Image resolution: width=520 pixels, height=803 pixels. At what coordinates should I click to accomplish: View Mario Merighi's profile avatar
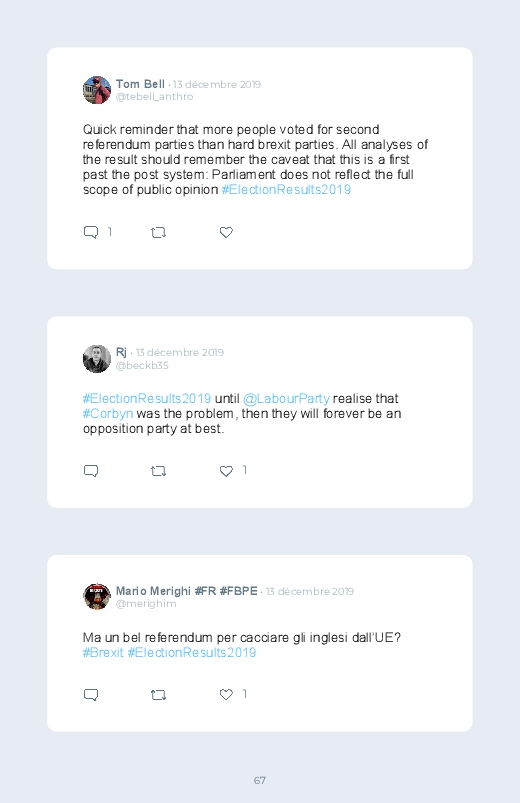97,597
